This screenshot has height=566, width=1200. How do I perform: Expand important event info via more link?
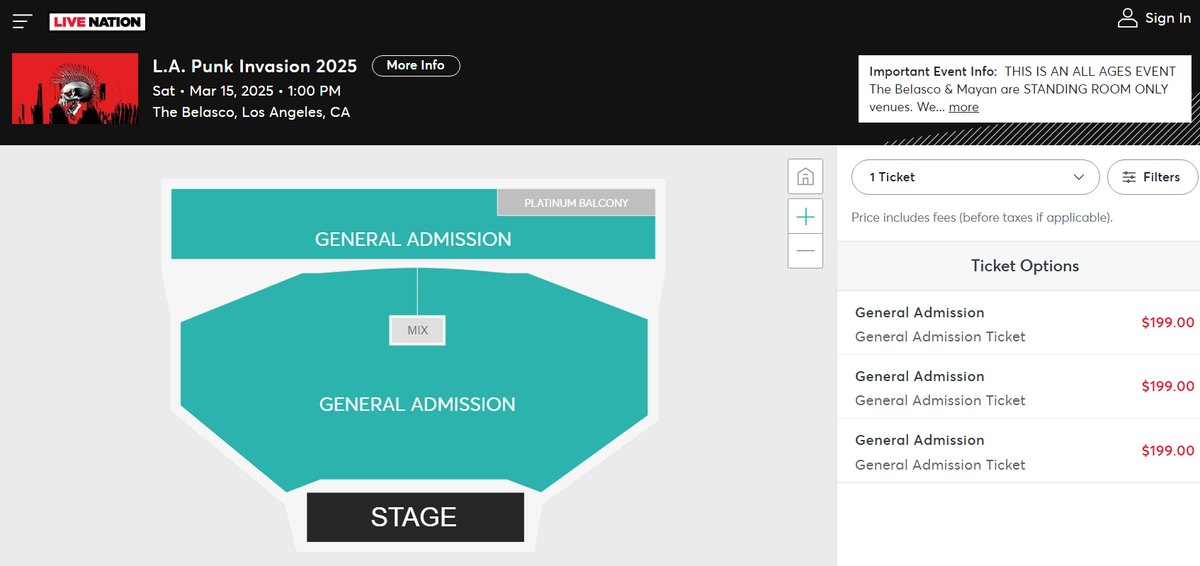pyautogui.click(x=963, y=107)
